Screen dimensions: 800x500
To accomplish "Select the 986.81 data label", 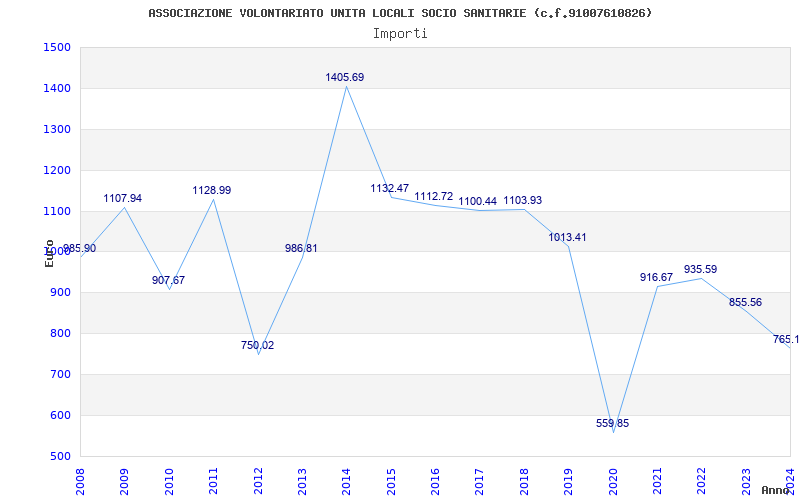I will [301, 248].
